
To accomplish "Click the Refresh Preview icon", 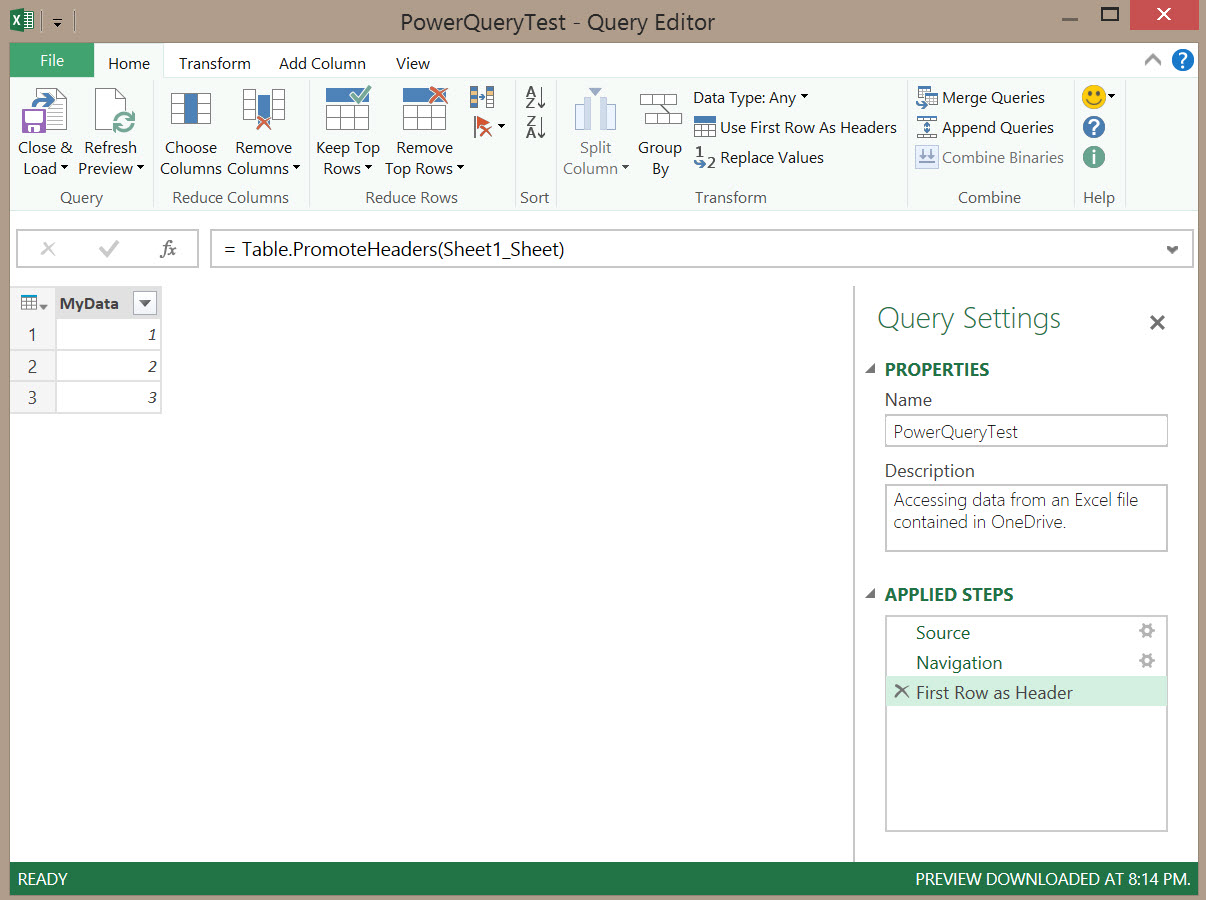I will (x=114, y=110).
